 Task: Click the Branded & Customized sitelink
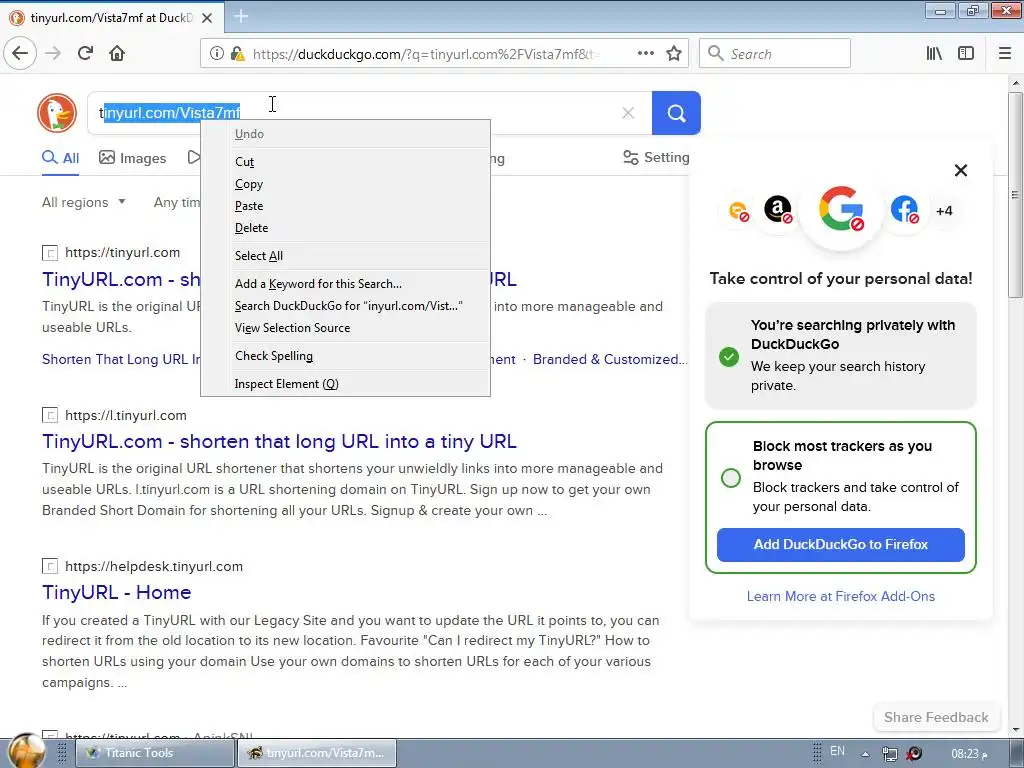pos(610,359)
